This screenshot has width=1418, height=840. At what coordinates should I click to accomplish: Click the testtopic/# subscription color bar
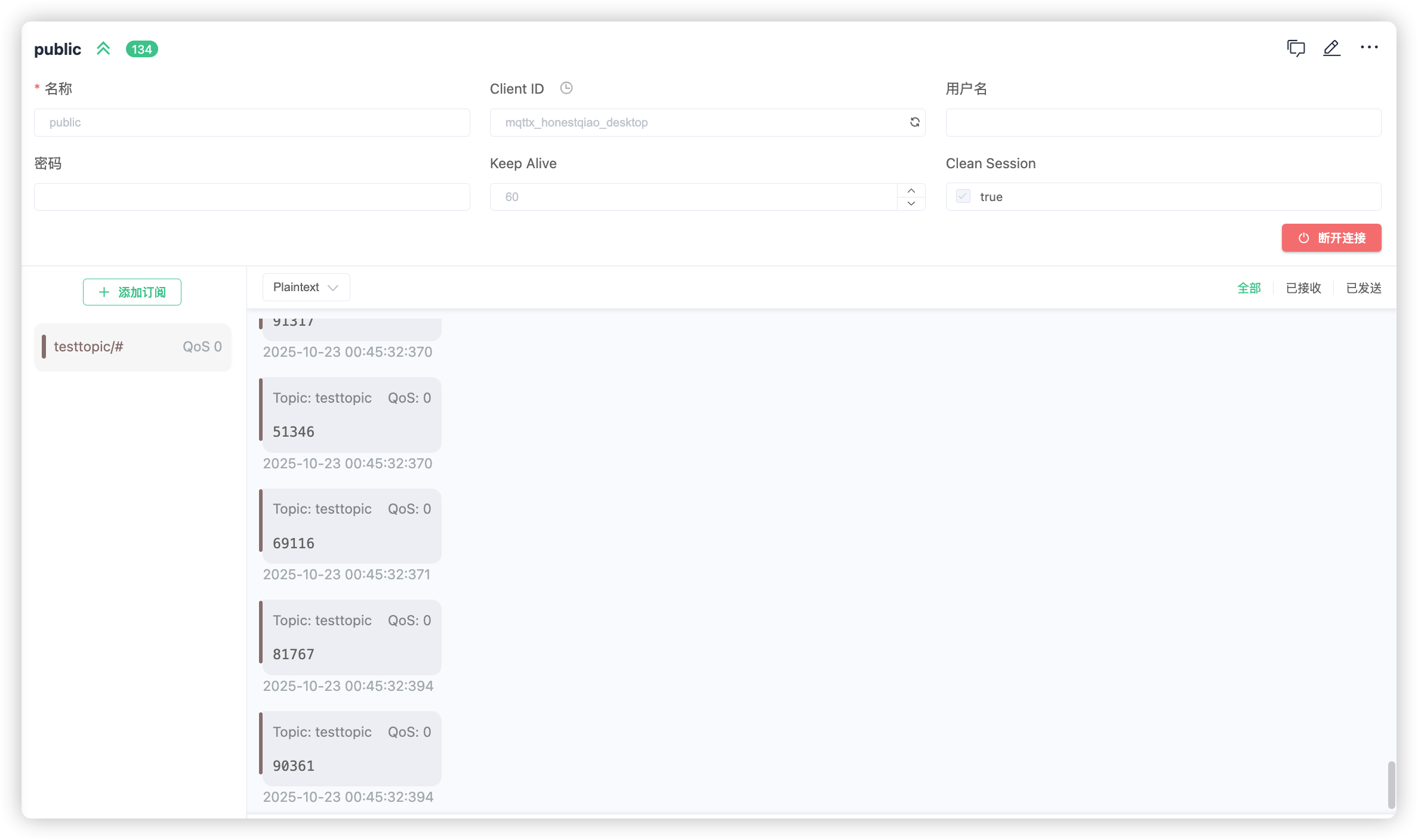pyautogui.click(x=44, y=347)
